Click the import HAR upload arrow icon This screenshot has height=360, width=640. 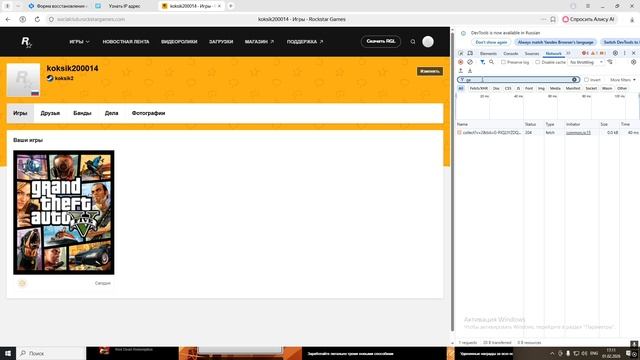[461, 71]
